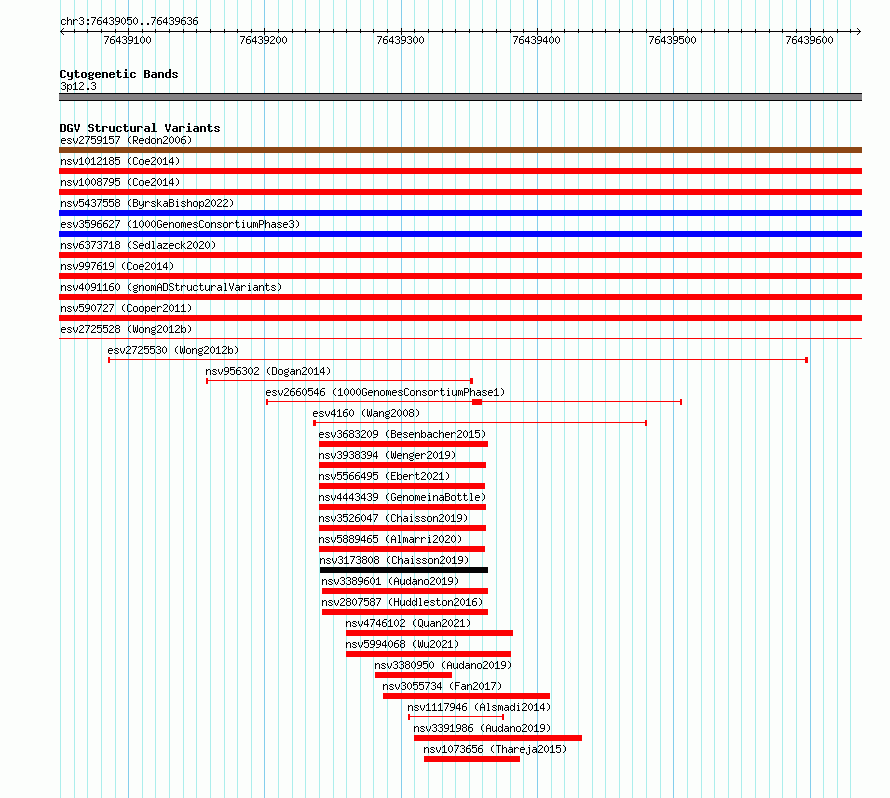Click the DGV Structural Variants track title
Viewport: 890px width, 798px height.
[x=140, y=128]
